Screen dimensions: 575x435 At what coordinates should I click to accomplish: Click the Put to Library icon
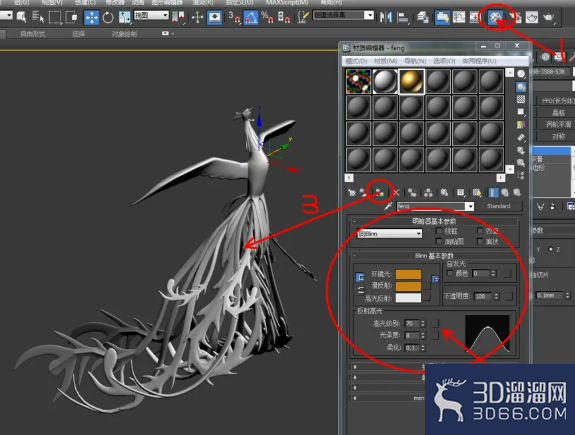[x=444, y=193]
